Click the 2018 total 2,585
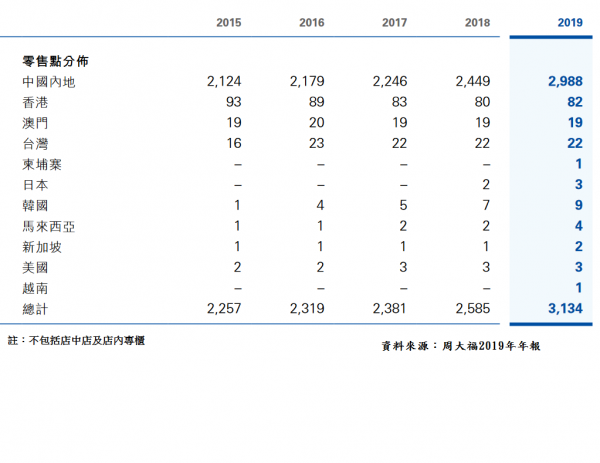The width and height of the screenshot is (600, 463). (473, 309)
